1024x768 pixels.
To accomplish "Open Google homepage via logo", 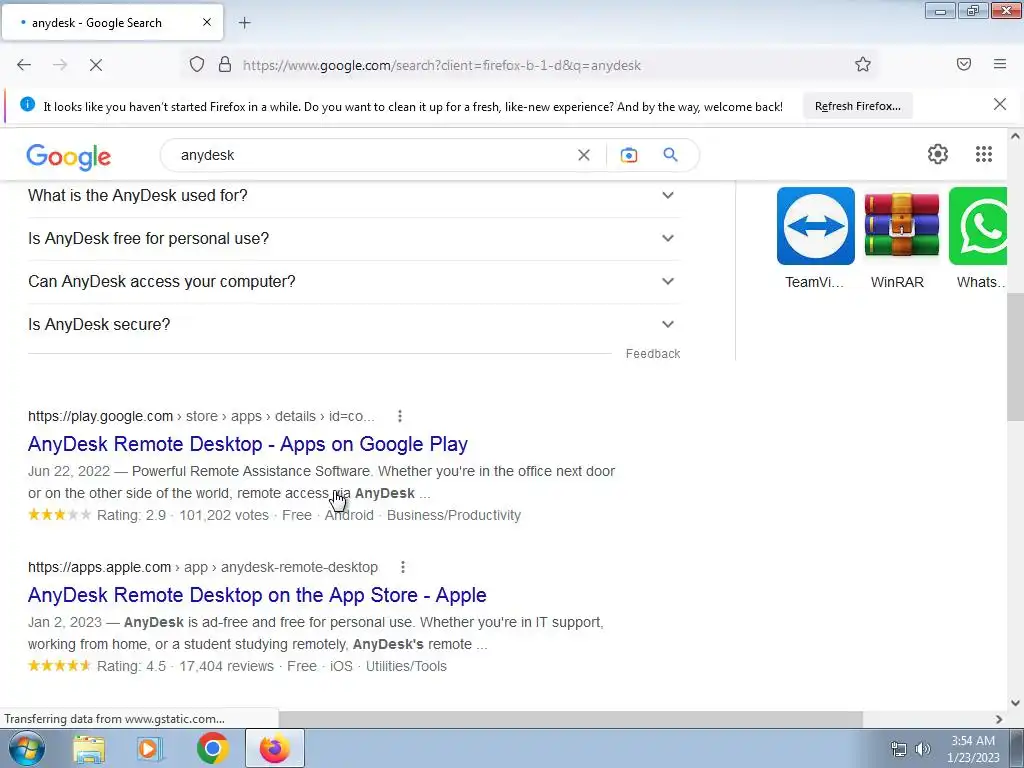I will coord(69,157).
